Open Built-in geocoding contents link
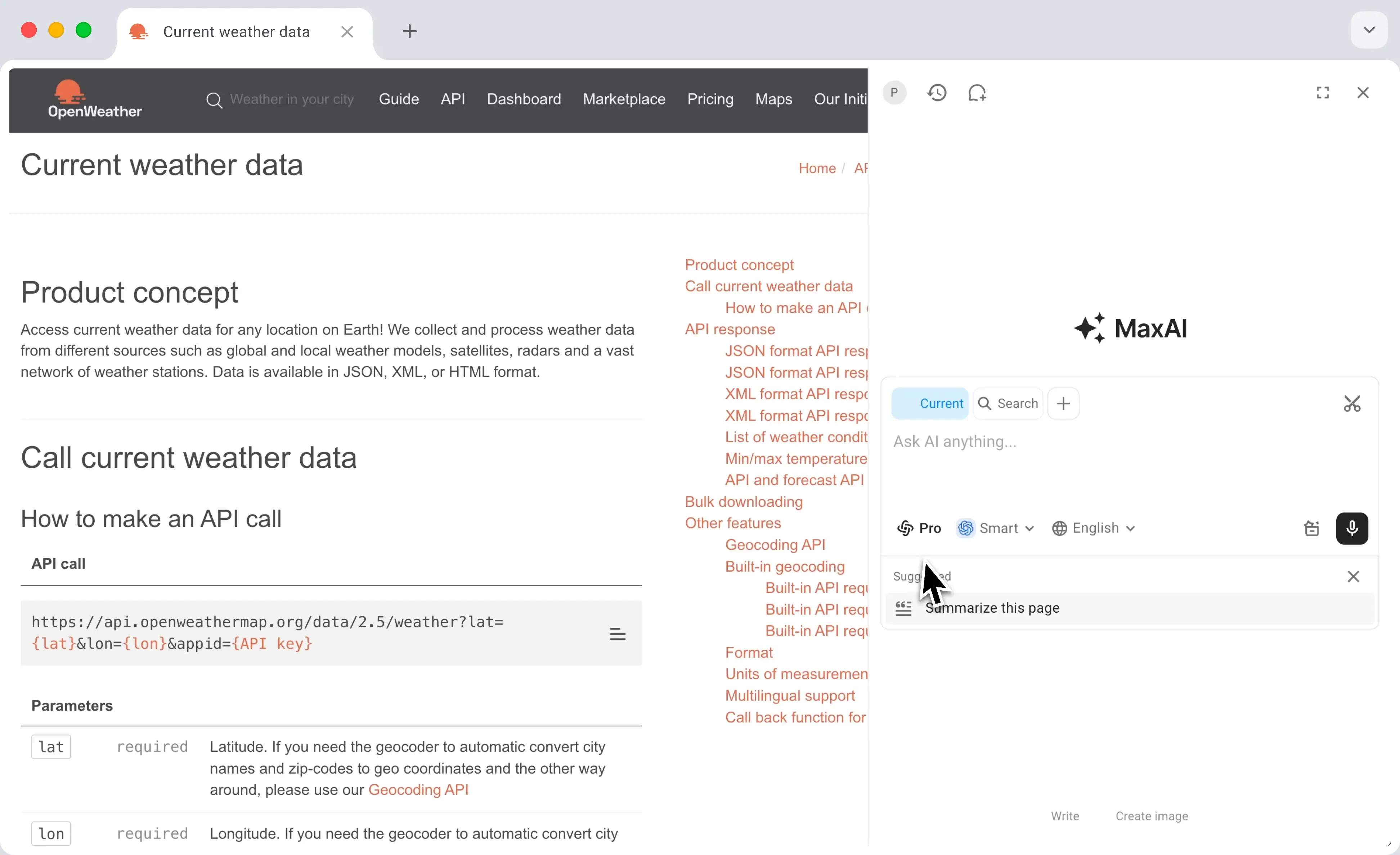The height and width of the screenshot is (855, 1400). point(785,567)
